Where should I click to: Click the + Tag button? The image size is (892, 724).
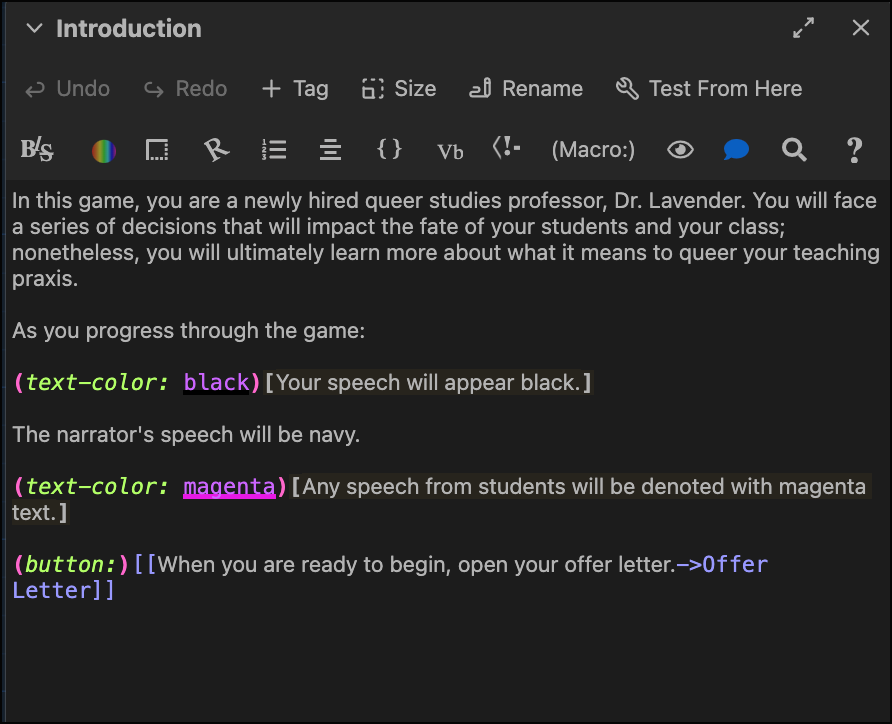pyautogui.click(x=295, y=89)
